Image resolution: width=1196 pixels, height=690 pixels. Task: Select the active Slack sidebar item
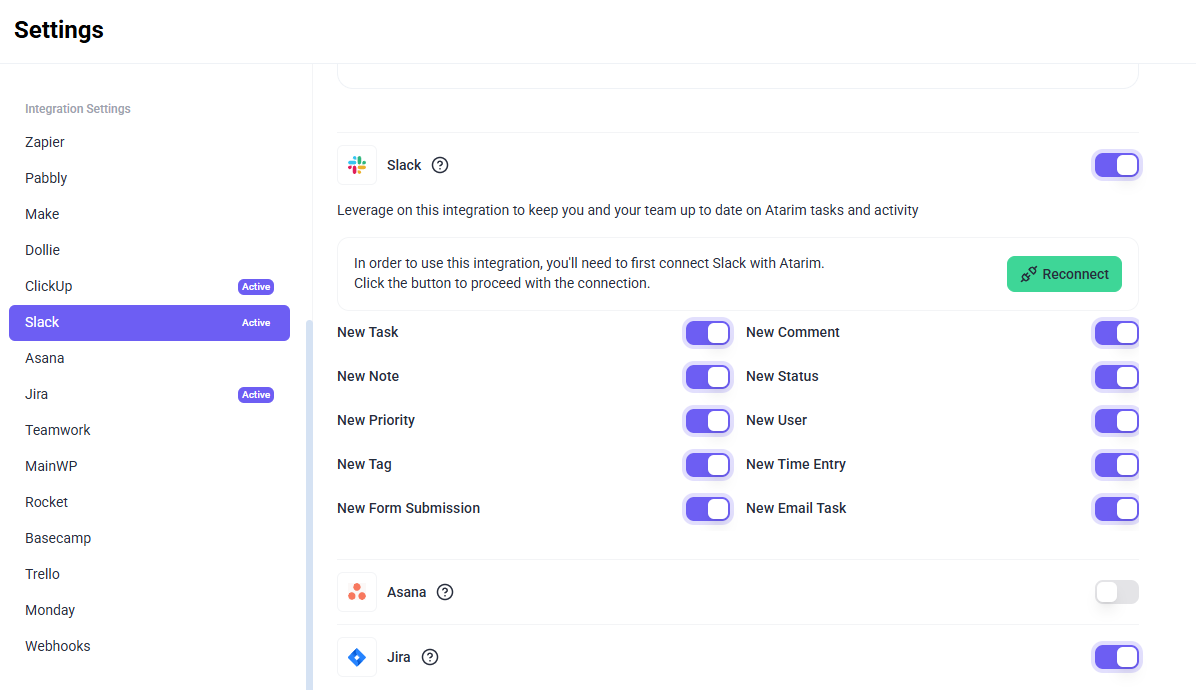[x=149, y=323]
